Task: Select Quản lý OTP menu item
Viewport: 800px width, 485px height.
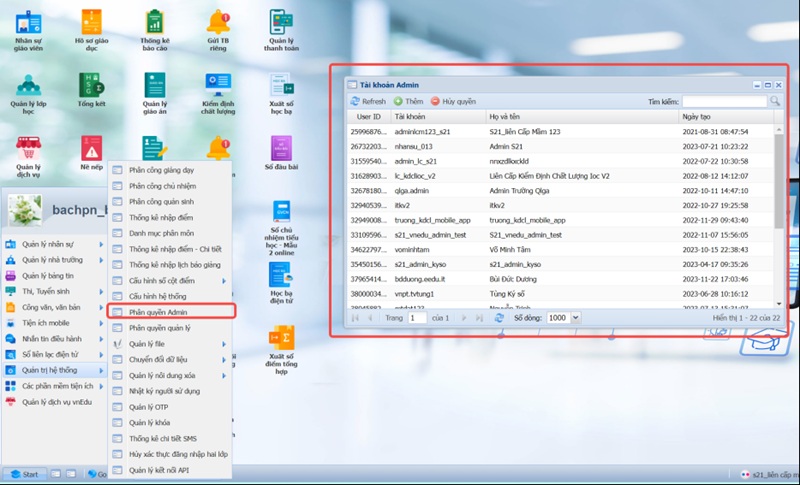Action: 170,407
